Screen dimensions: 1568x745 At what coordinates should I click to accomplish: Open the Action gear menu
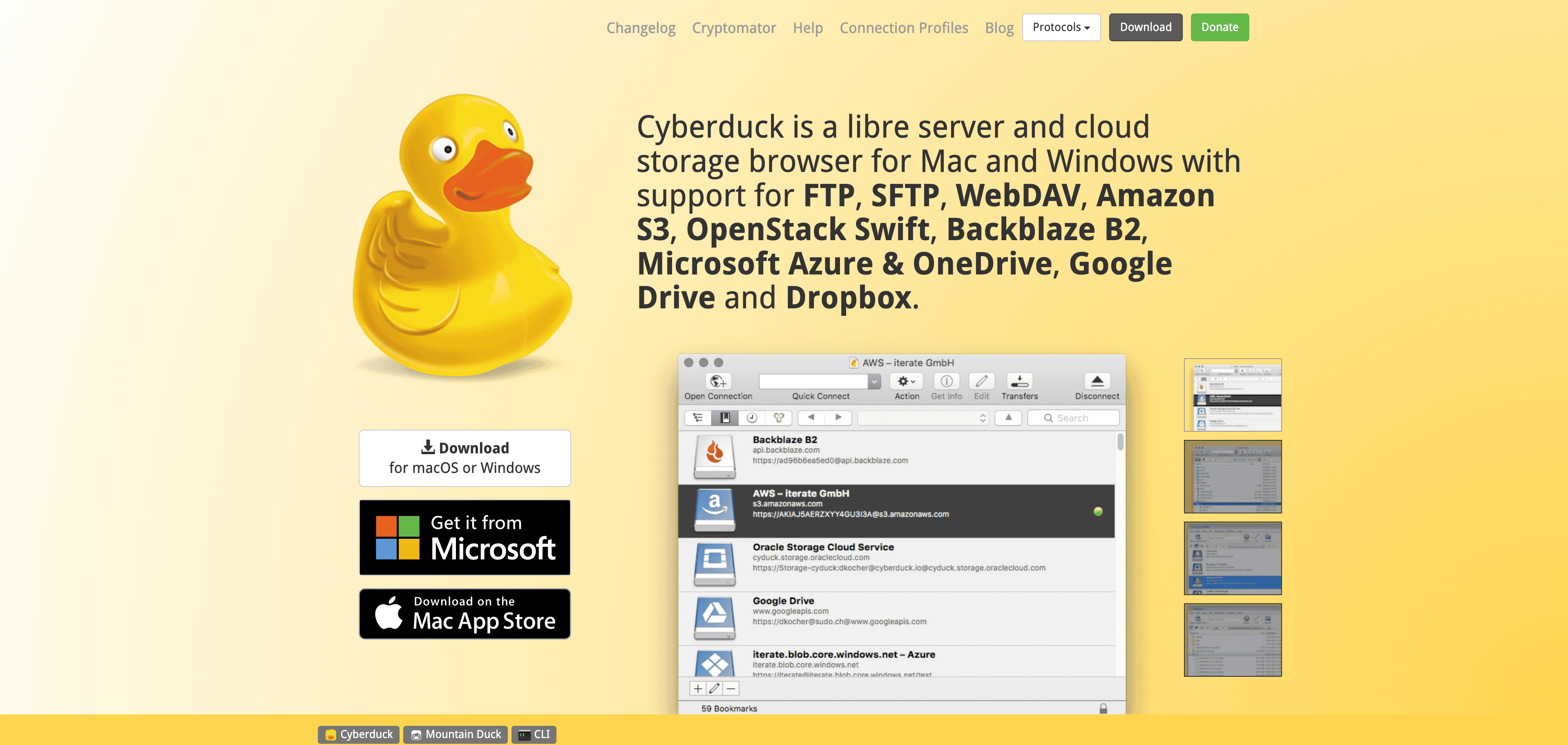click(906, 381)
